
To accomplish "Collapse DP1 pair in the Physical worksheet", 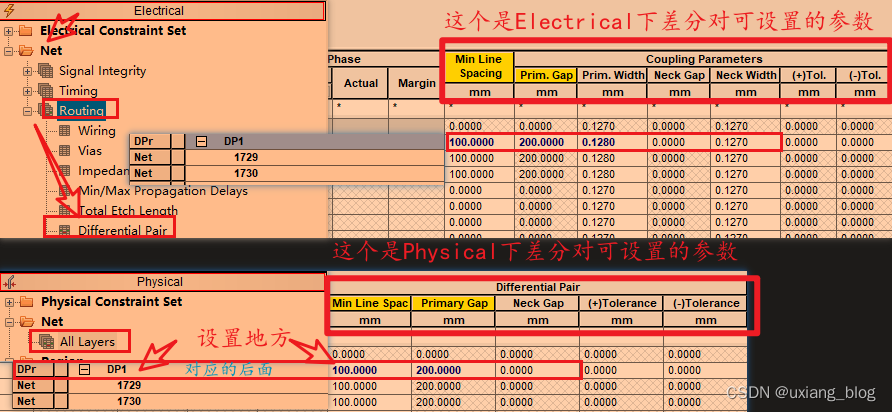I will click(x=85, y=369).
